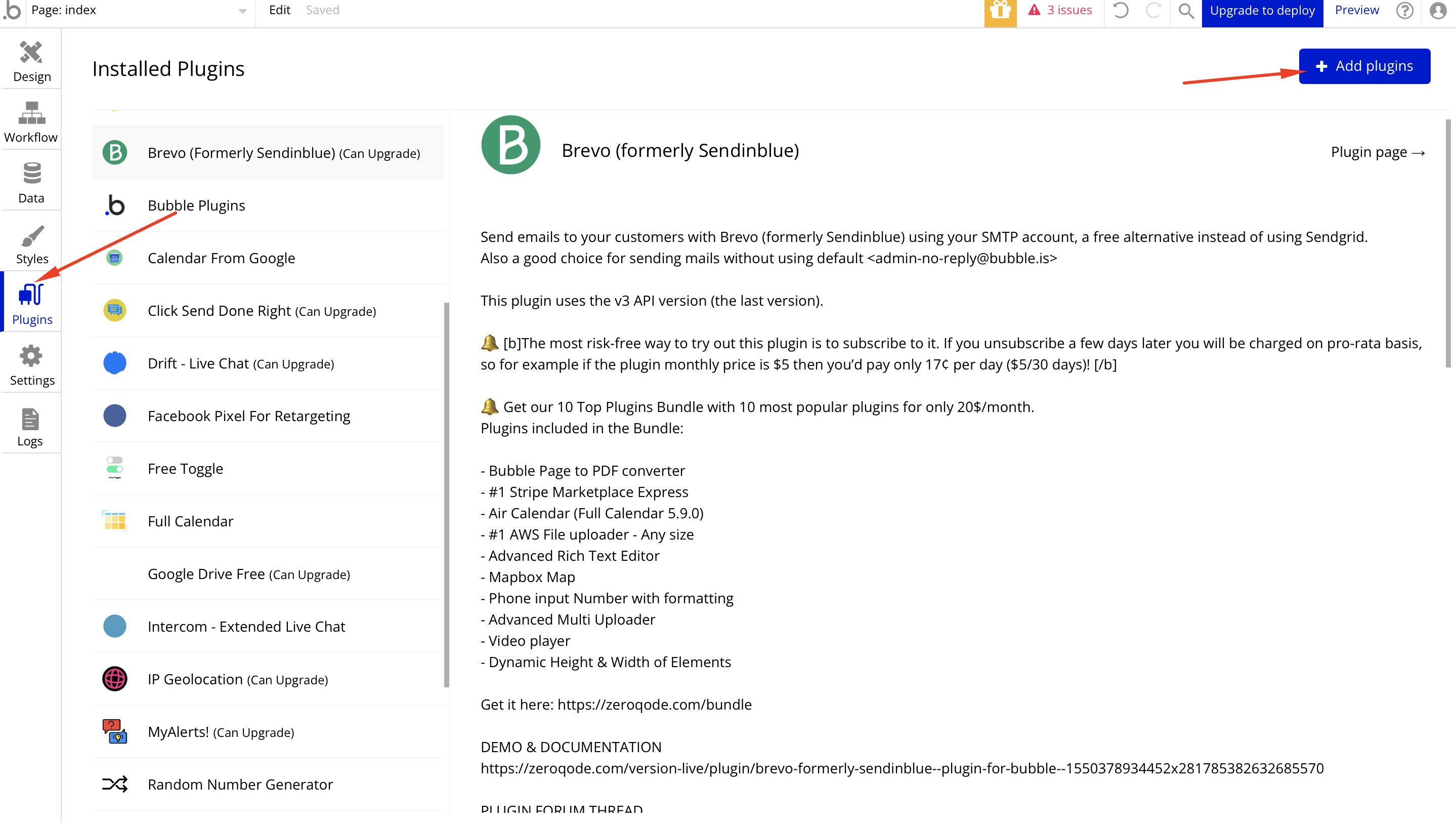Switch to the Workflow tab
1456x823 pixels.
31,121
